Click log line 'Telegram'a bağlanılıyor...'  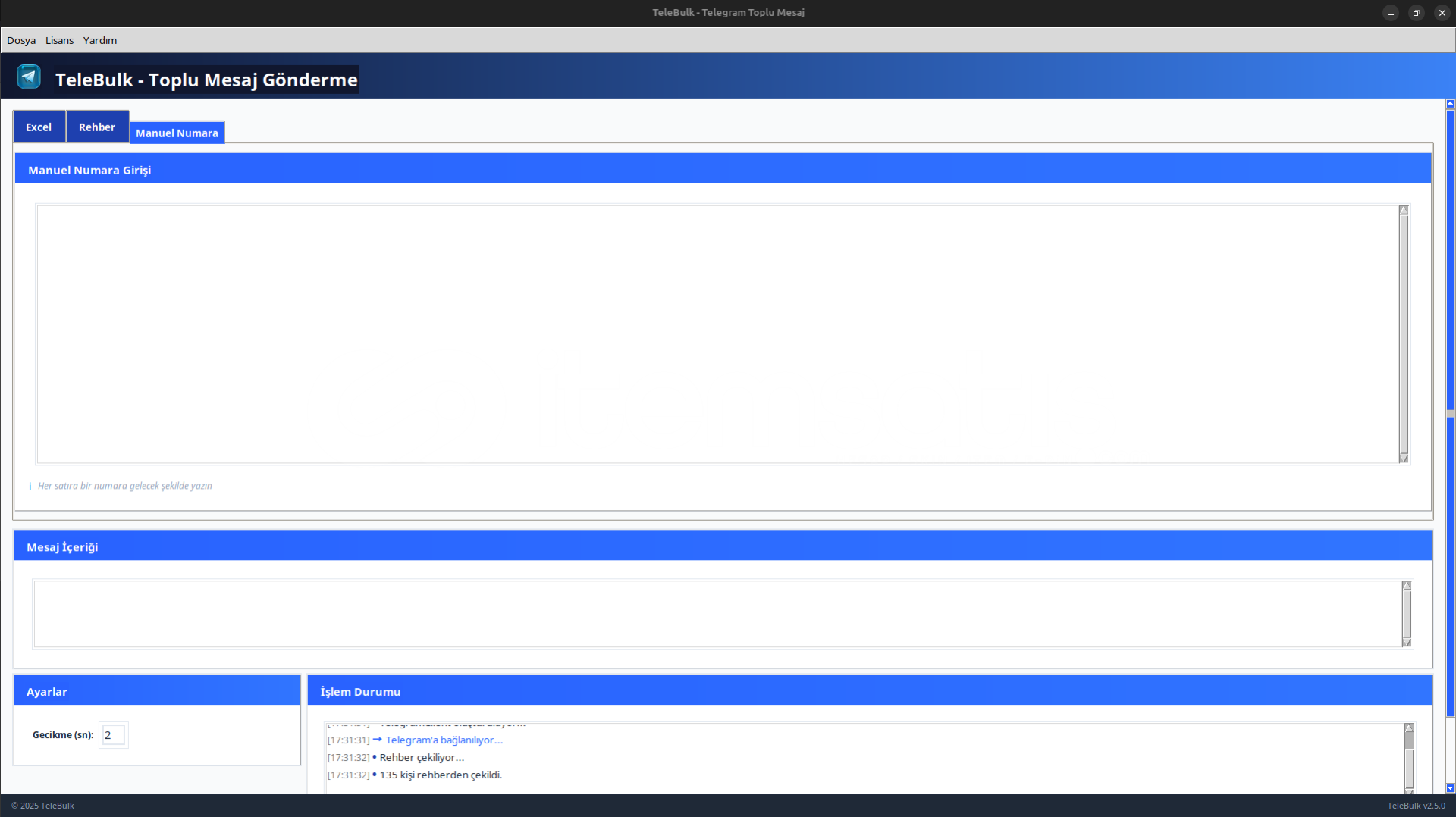coord(444,740)
